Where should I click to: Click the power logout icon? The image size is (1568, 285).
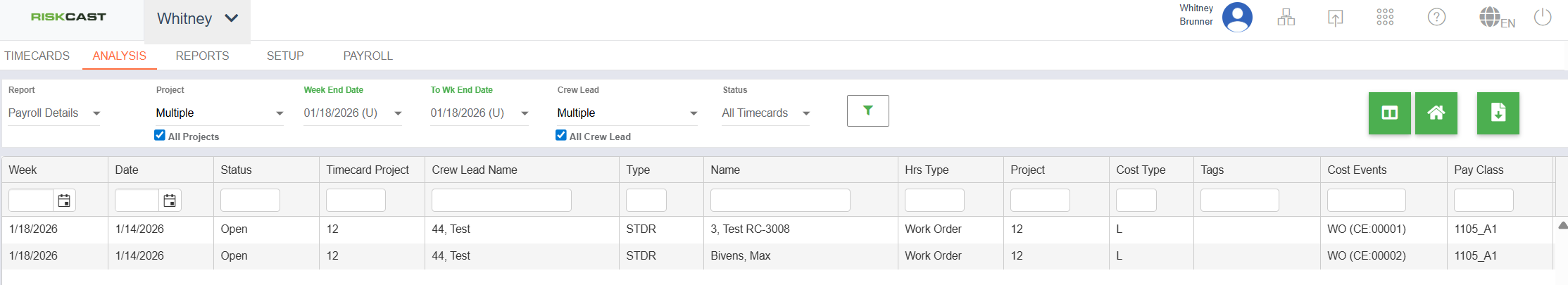(x=1542, y=17)
